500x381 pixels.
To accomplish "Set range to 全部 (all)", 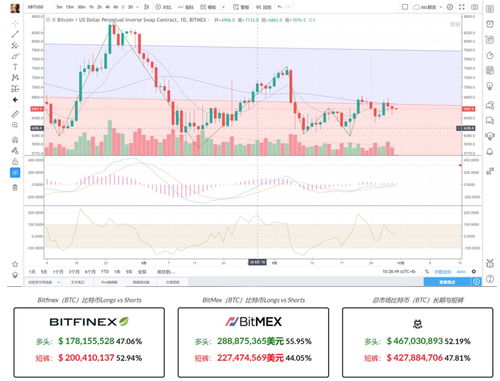I will tap(142, 272).
